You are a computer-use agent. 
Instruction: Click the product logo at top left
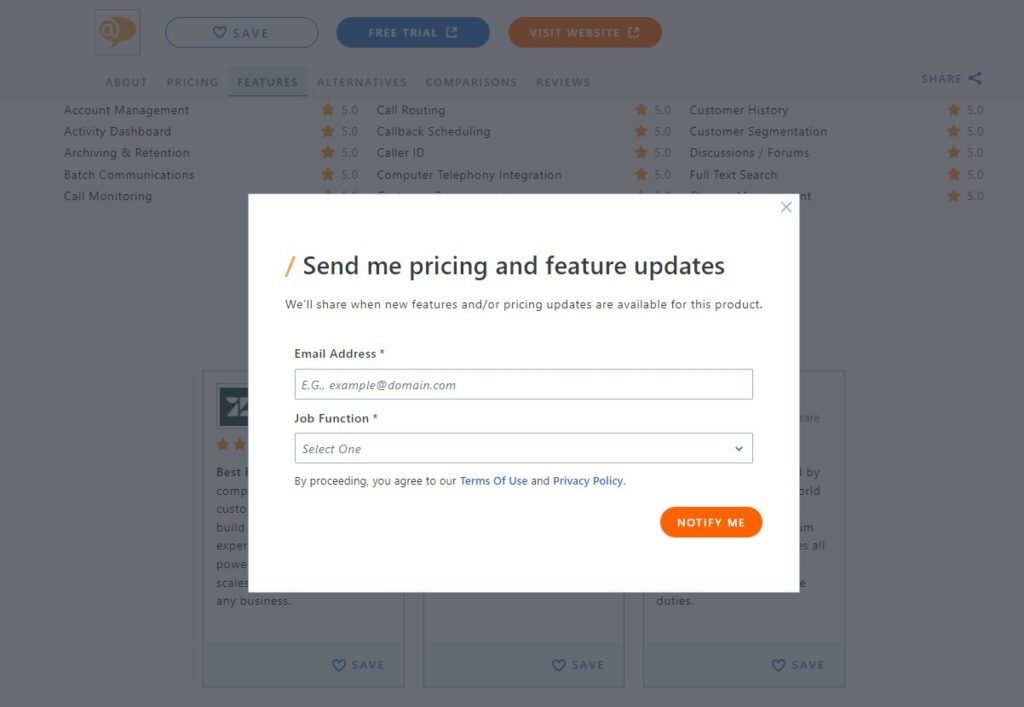[x=116, y=32]
